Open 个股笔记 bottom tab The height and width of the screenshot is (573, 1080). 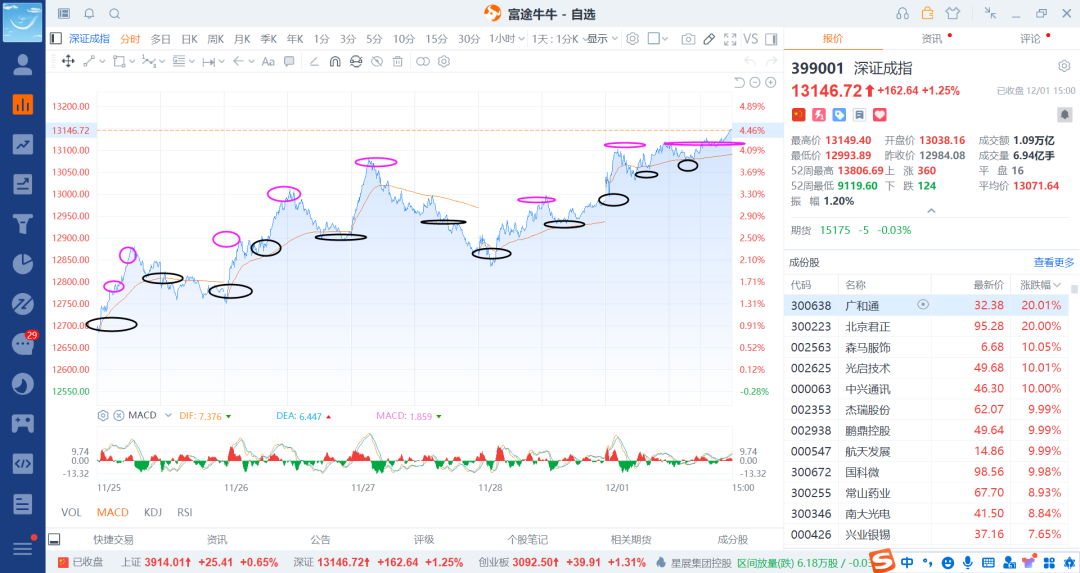click(x=528, y=540)
